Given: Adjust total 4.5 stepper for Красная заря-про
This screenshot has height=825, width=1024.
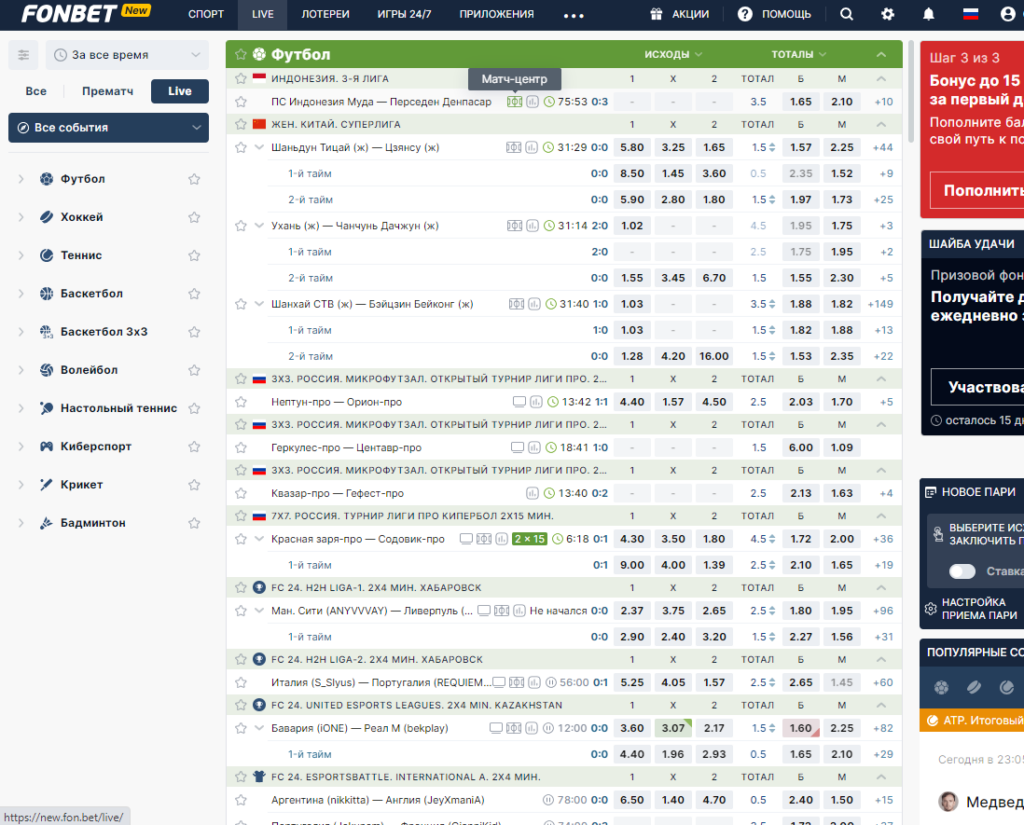Looking at the screenshot, I should pos(772,540).
